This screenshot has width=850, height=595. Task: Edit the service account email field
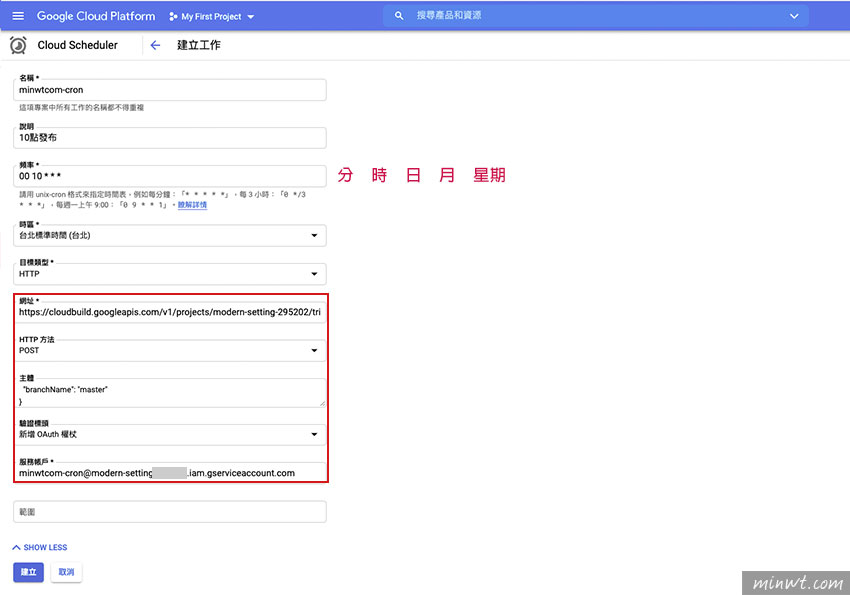click(x=170, y=473)
